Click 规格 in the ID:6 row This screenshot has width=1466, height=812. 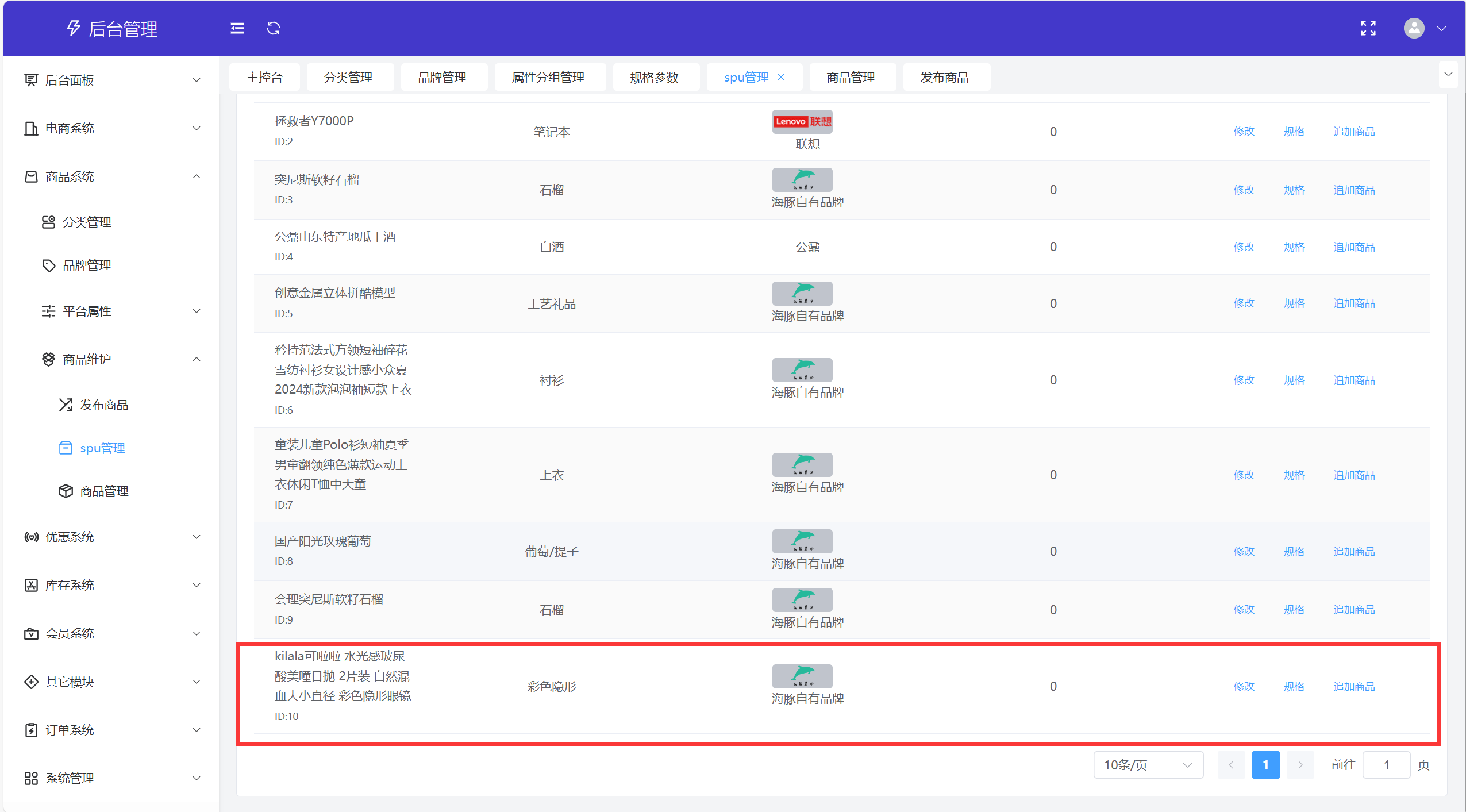tap(1294, 380)
